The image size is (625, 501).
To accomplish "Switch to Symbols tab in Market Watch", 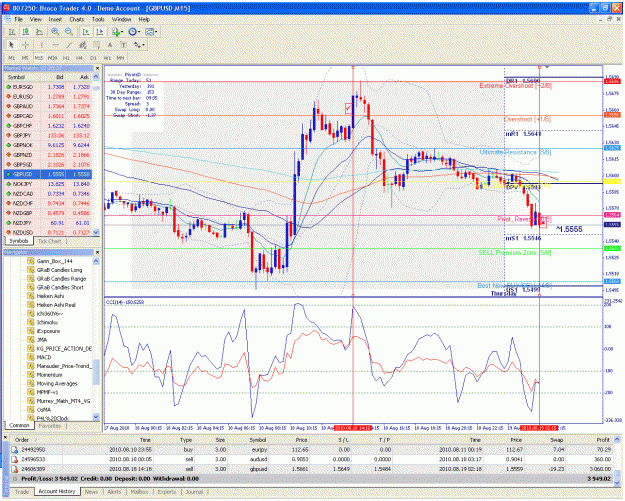I will pos(18,241).
